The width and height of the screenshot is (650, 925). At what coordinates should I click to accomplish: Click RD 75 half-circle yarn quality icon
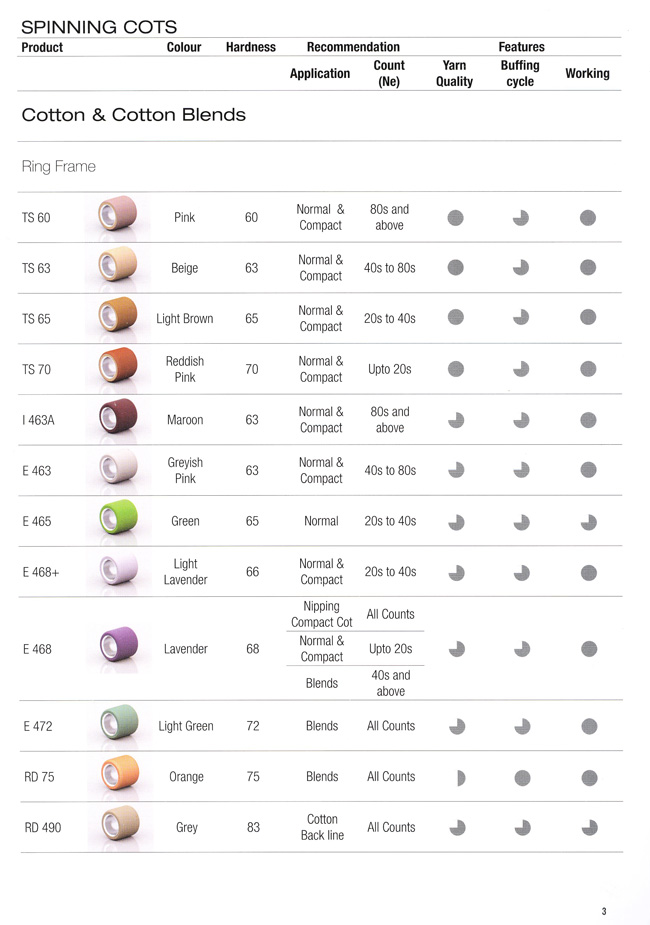click(461, 778)
